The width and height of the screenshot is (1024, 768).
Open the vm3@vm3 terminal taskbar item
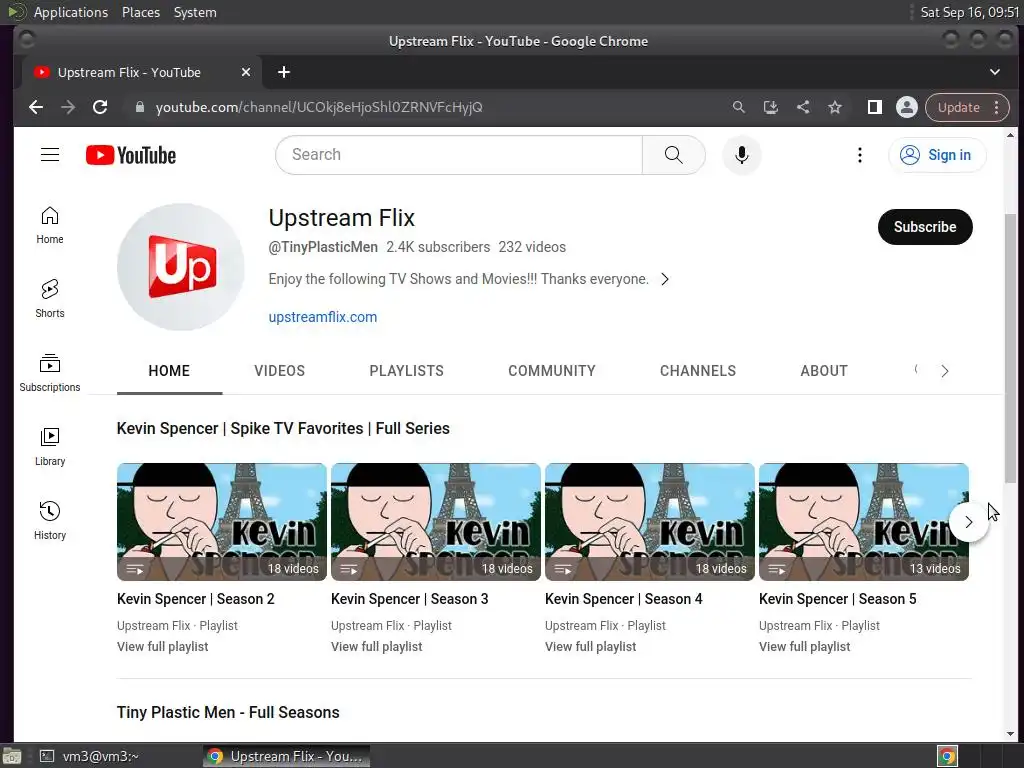click(88, 756)
